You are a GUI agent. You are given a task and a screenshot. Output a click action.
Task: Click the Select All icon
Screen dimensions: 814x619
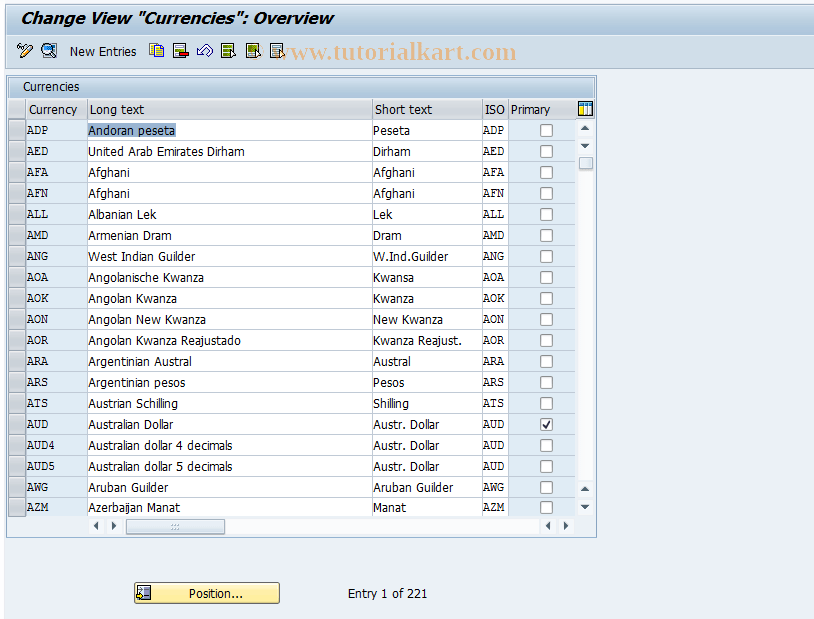(228, 51)
